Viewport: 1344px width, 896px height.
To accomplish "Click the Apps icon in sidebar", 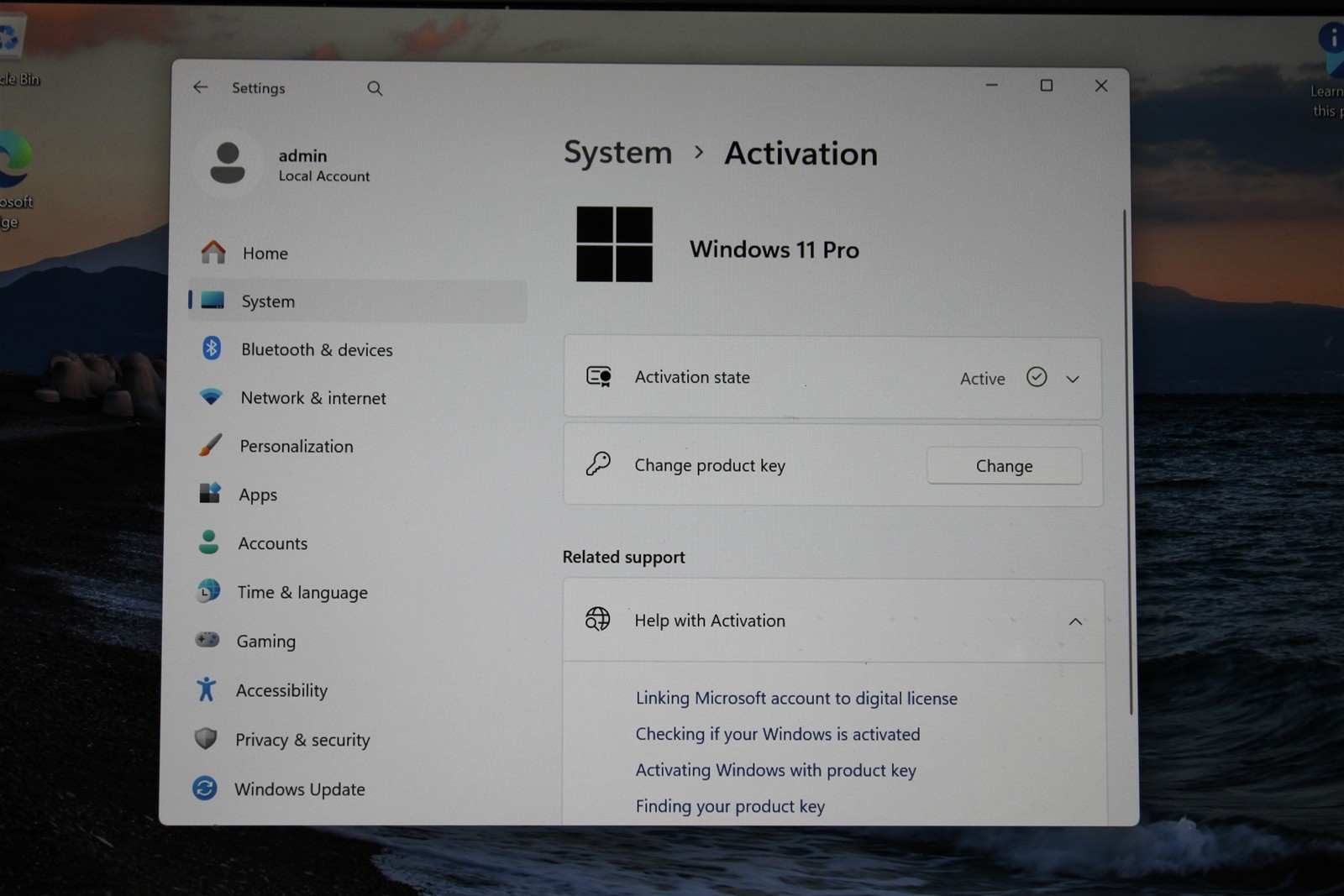I will click(x=209, y=493).
